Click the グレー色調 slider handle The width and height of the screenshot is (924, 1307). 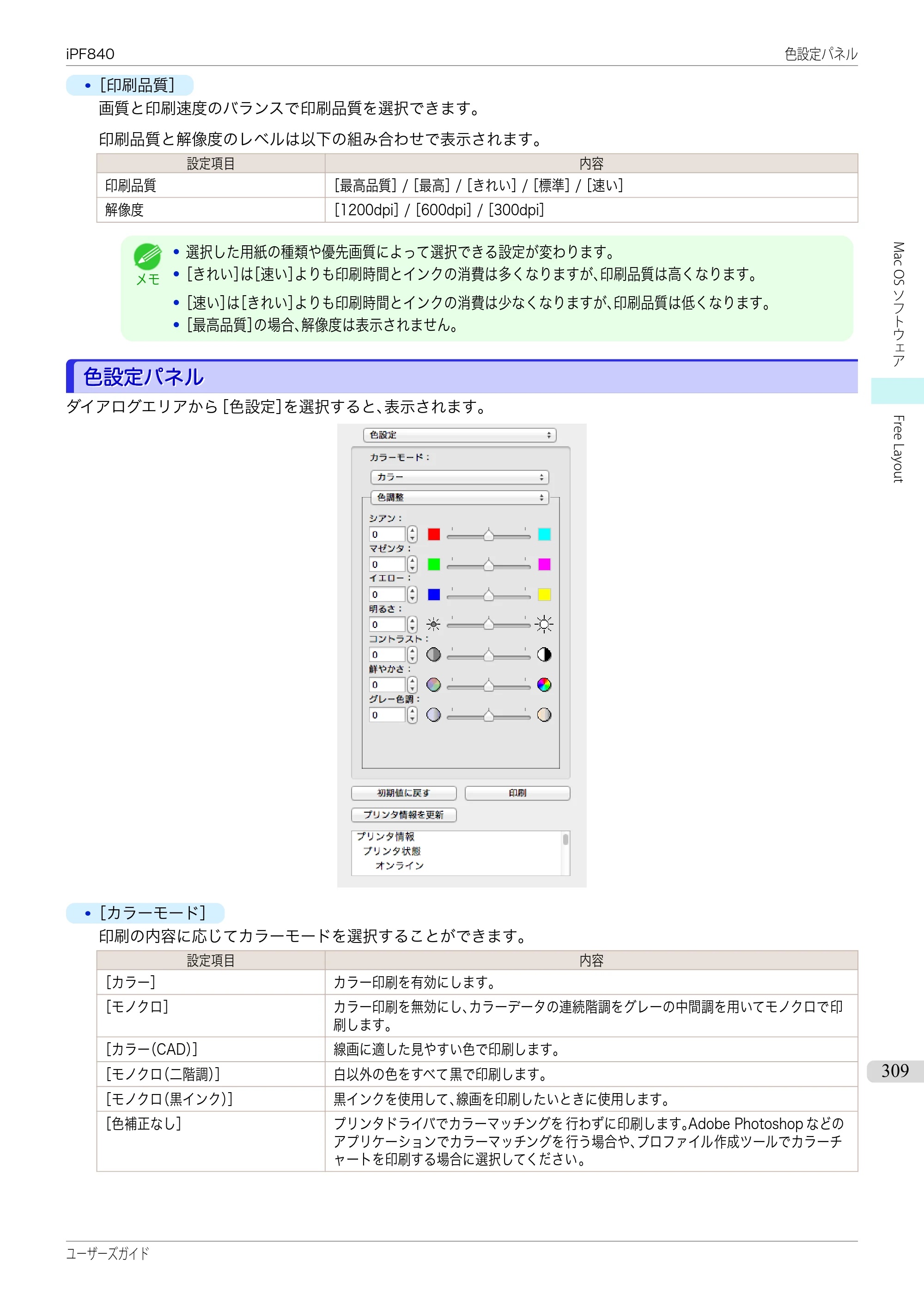tap(488, 716)
